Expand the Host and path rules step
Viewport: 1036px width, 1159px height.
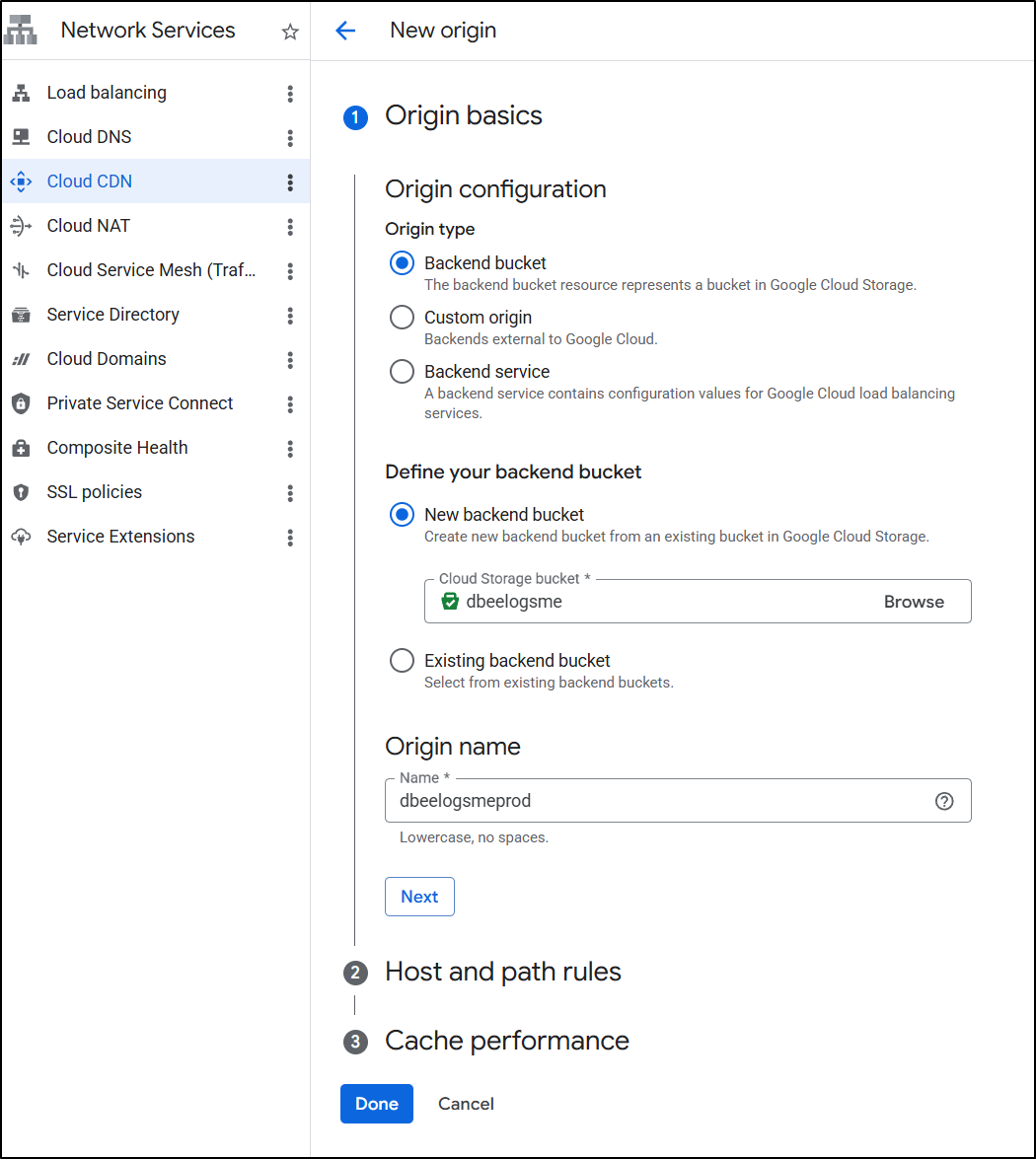pos(502,973)
